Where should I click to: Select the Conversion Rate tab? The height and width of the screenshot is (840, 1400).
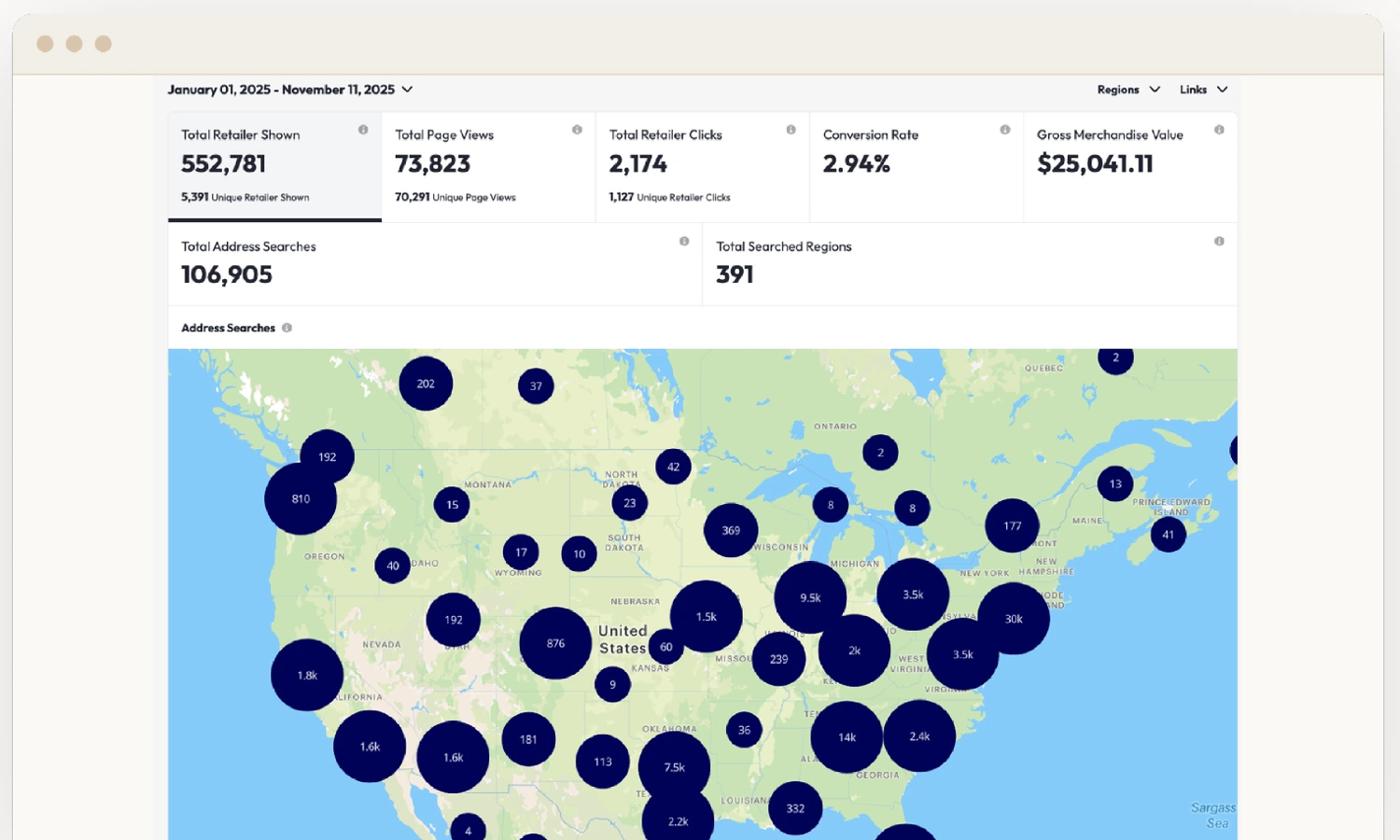[916, 167]
